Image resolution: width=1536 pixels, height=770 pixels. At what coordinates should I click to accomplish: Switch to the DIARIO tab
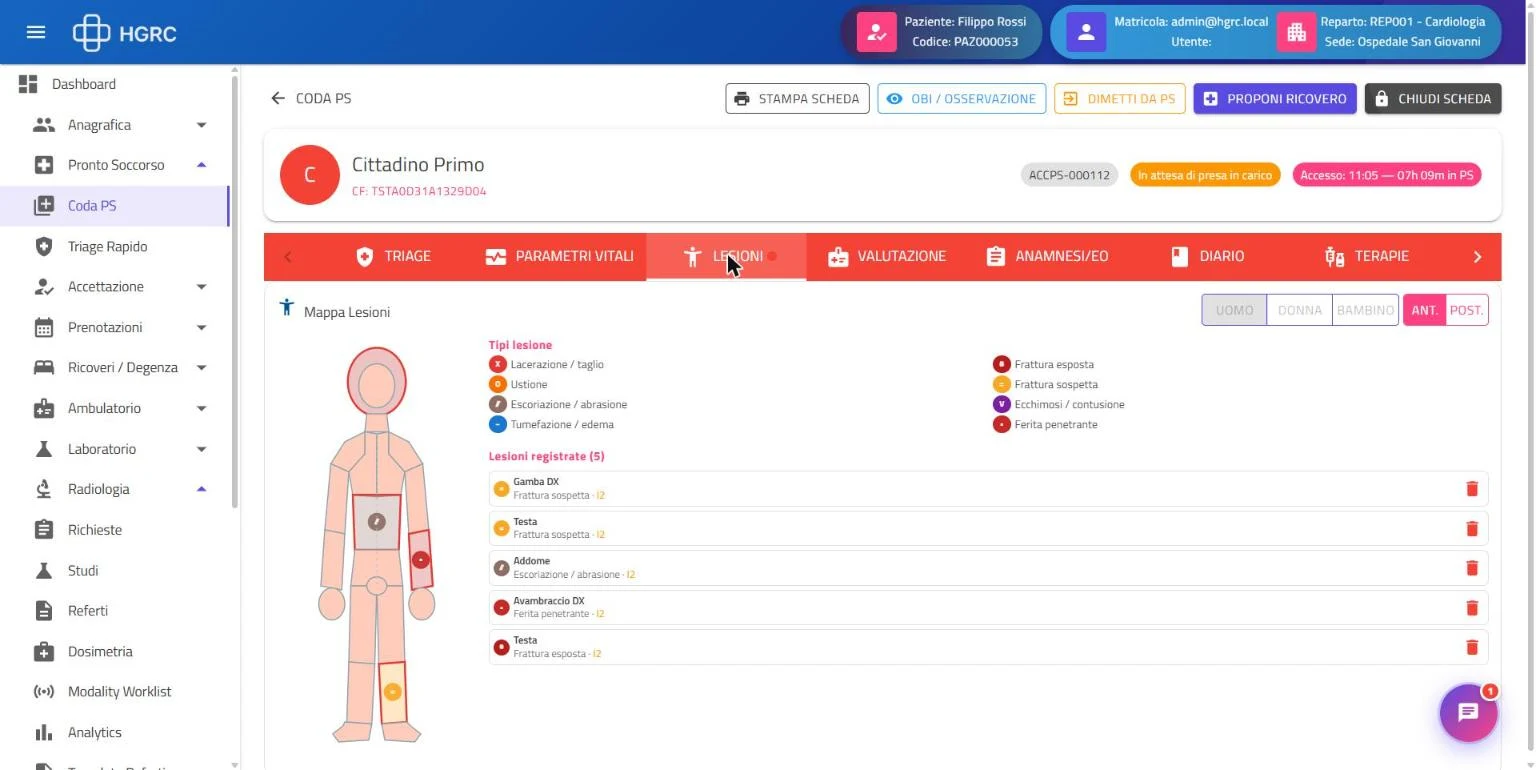click(1207, 256)
